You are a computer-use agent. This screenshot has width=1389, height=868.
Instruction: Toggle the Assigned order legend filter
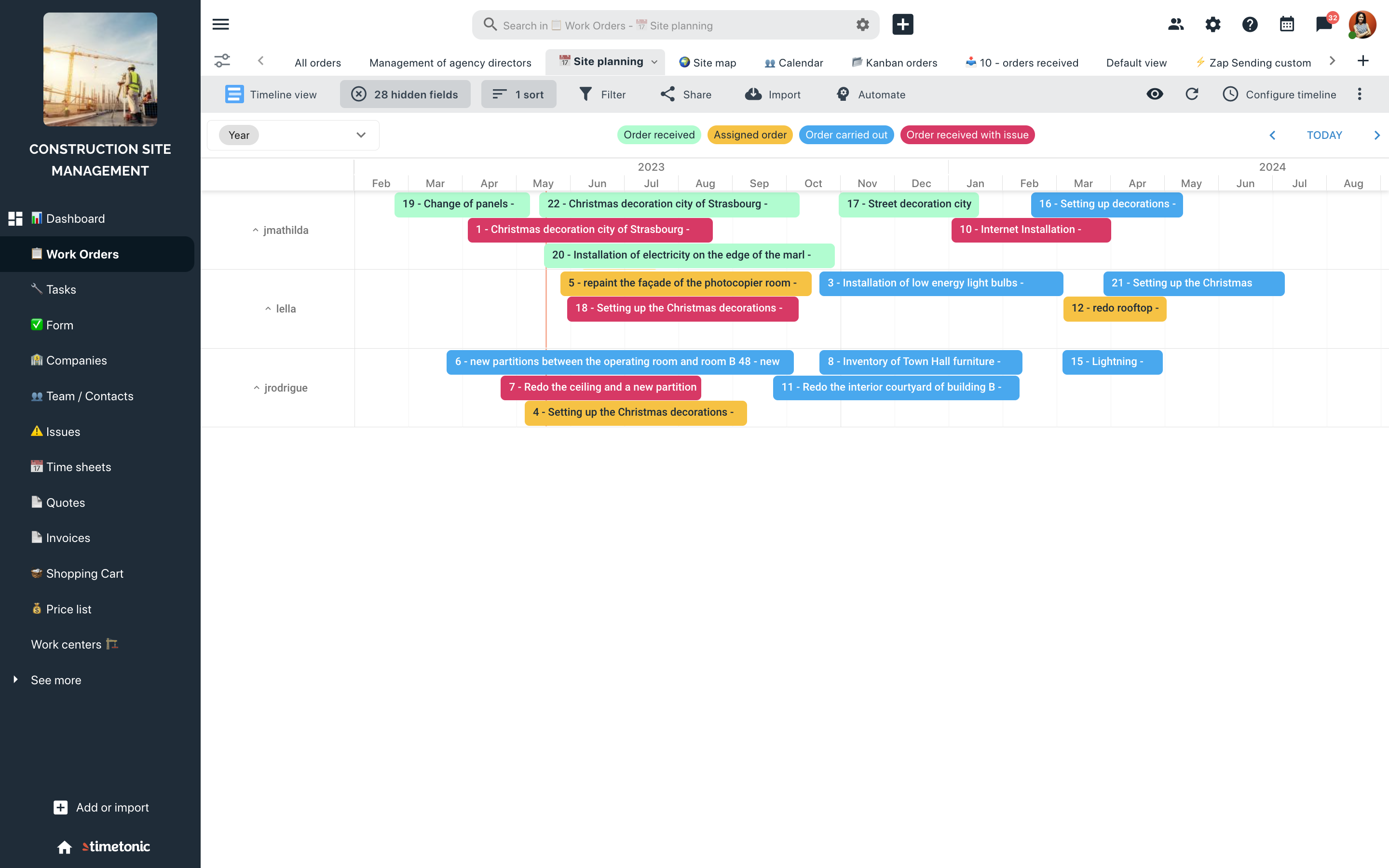[749, 135]
